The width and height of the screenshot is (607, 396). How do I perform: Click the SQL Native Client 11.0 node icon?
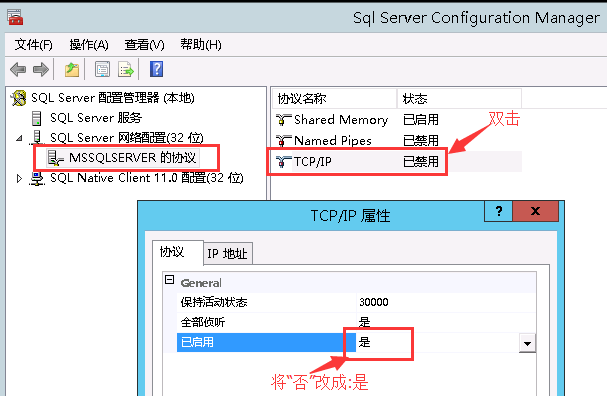[x=37, y=178]
